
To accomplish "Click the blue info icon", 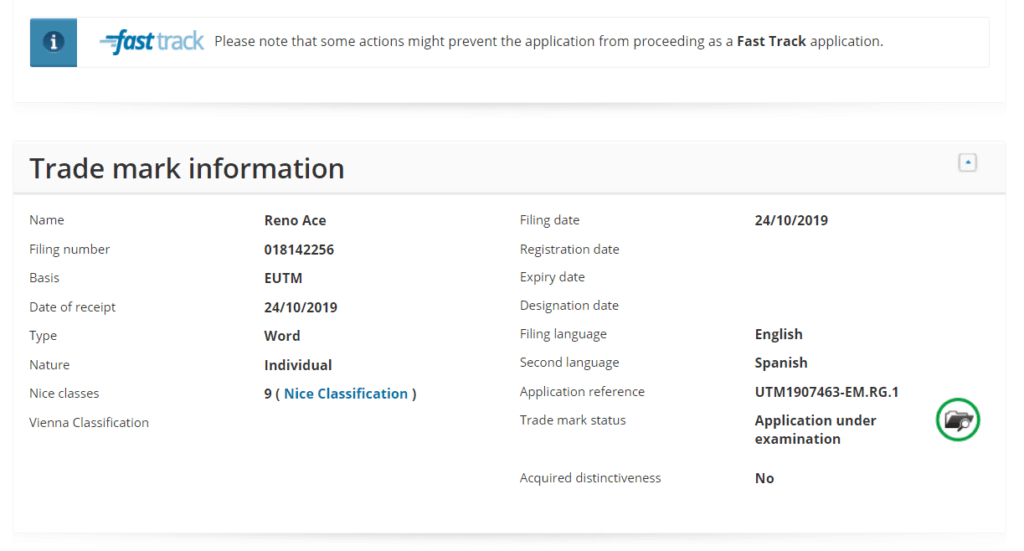I will click(x=54, y=42).
